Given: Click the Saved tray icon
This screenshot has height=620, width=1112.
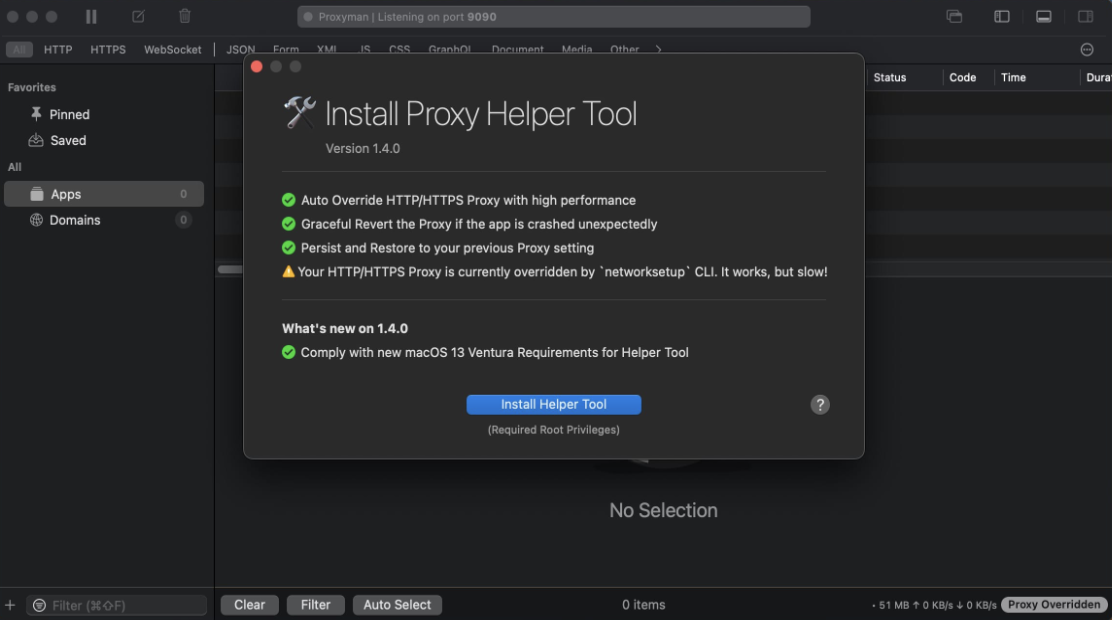Looking at the screenshot, I should 36,140.
